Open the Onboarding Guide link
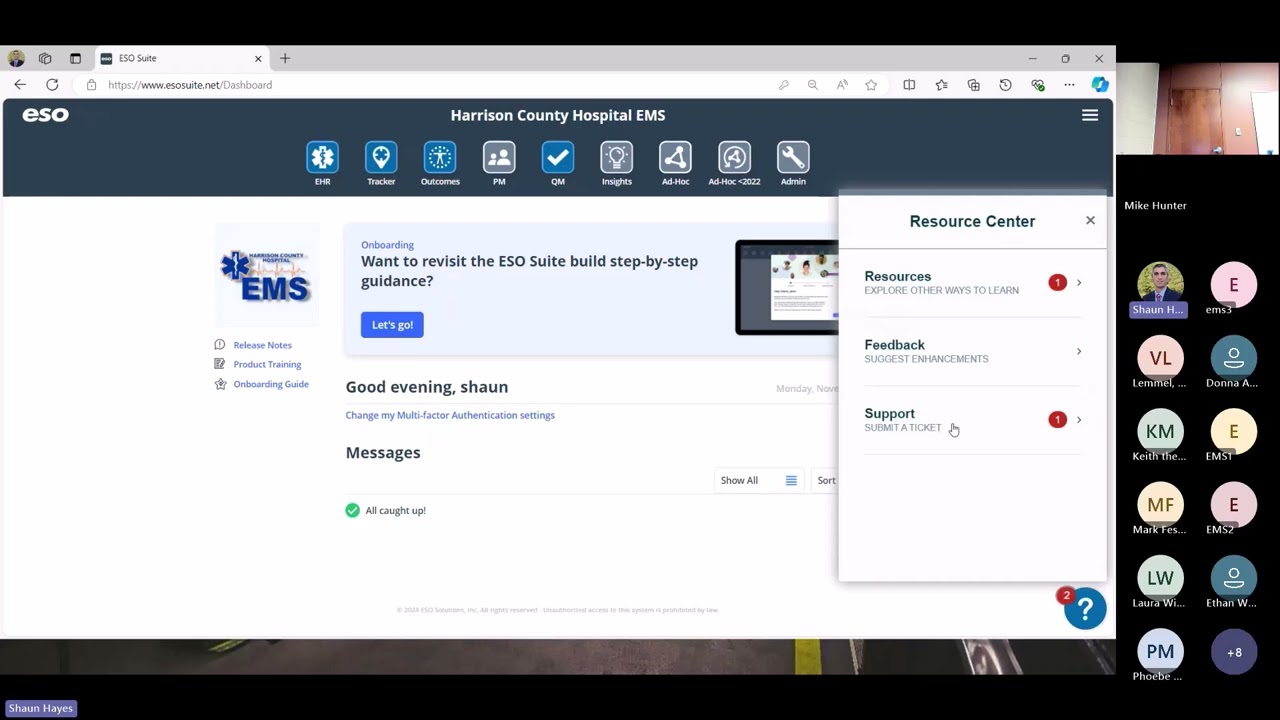The width and height of the screenshot is (1280, 720). pos(271,384)
